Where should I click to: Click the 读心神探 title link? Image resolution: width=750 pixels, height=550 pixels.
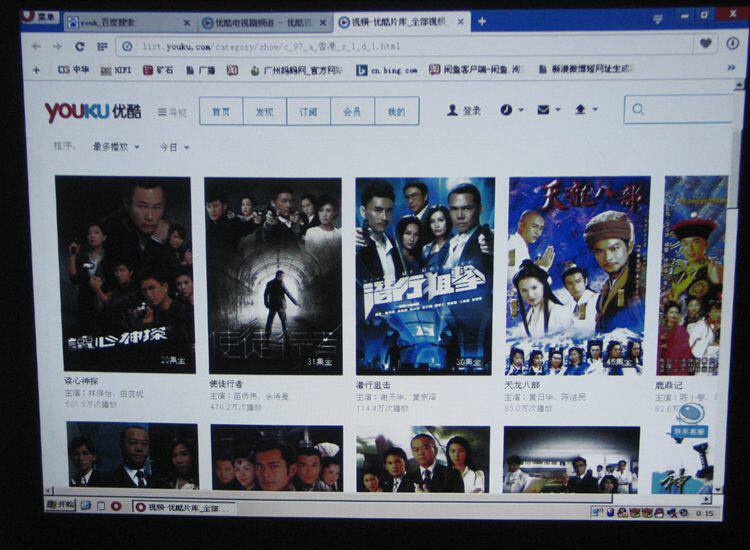pyautogui.click(x=81, y=381)
